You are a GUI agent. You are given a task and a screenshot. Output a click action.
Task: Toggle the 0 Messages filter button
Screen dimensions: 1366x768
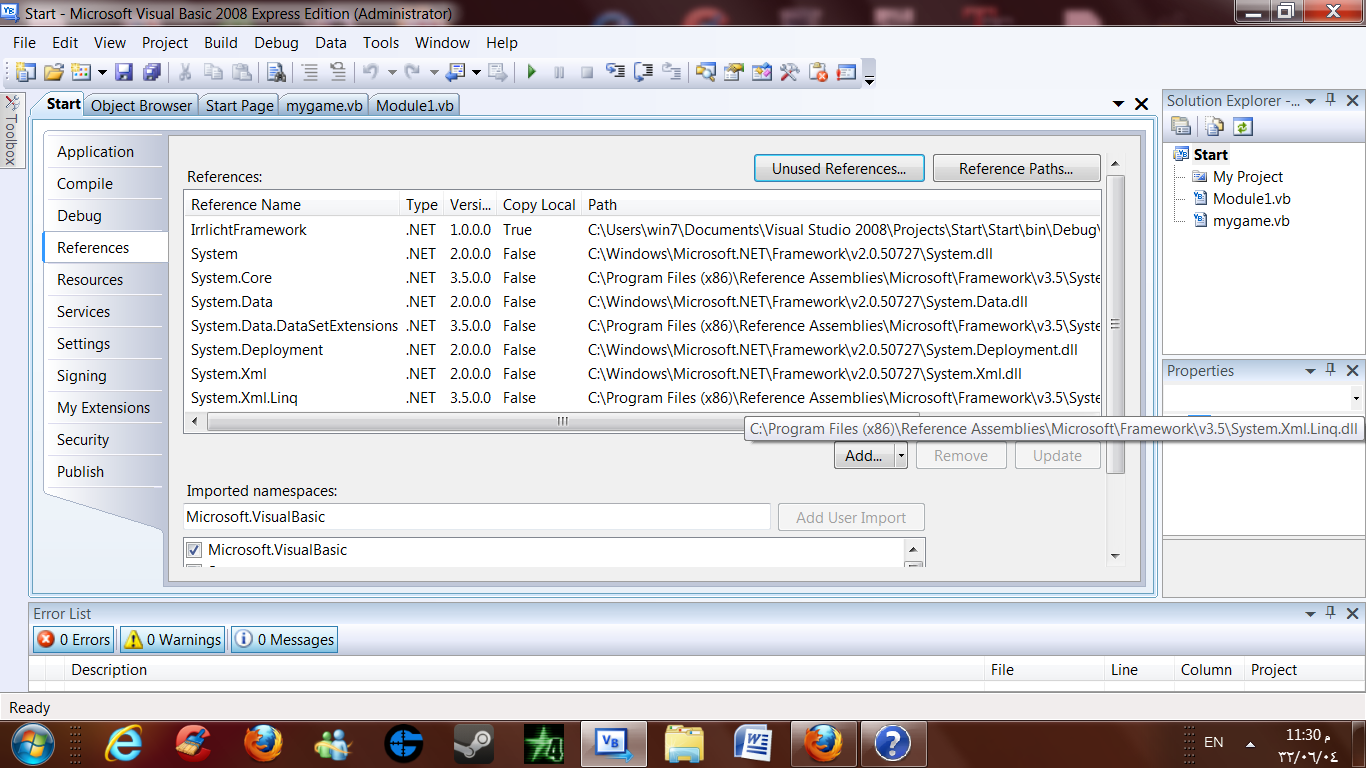click(284, 640)
